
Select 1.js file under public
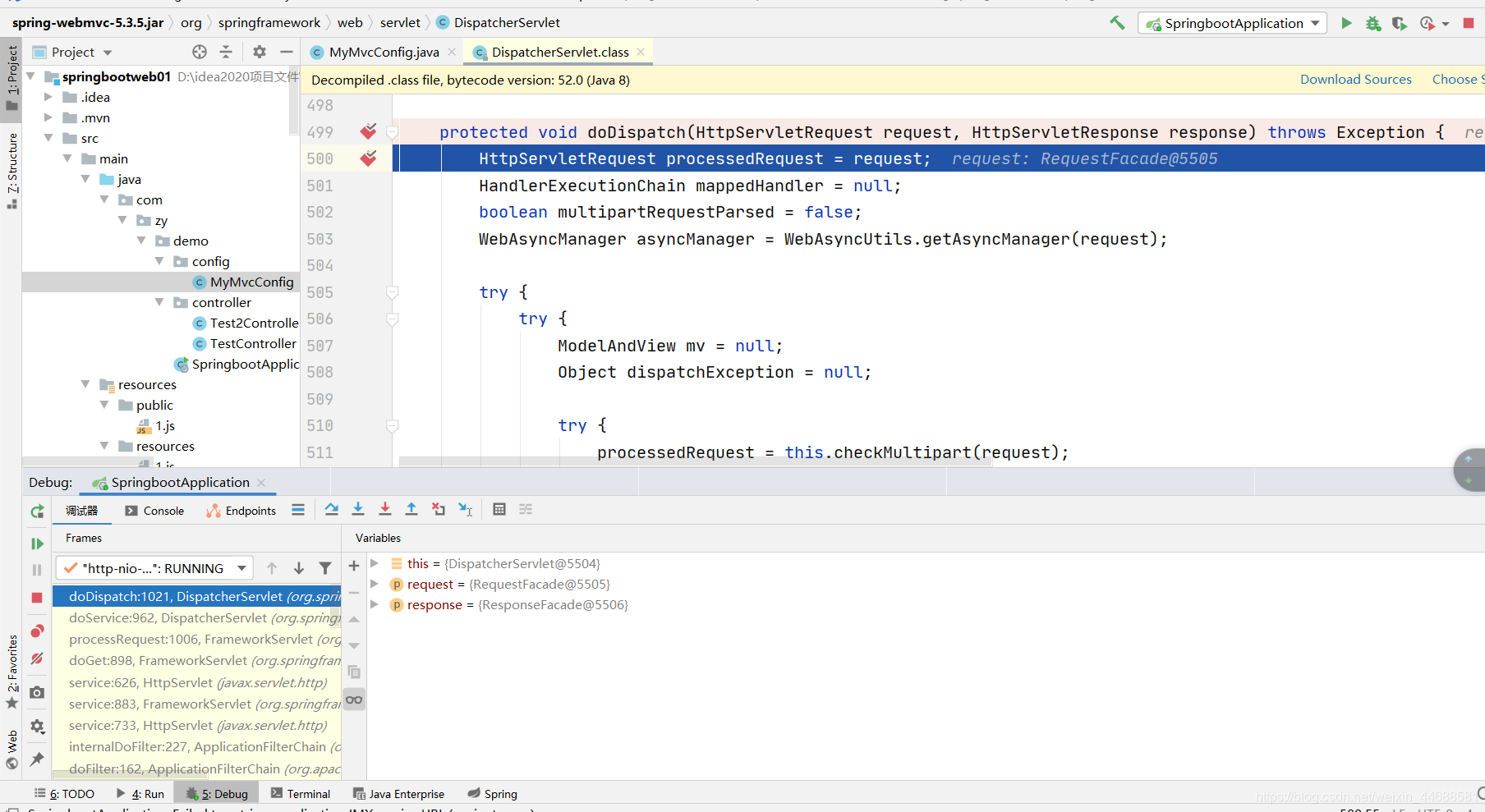pyautogui.click(x=156, y=425)
